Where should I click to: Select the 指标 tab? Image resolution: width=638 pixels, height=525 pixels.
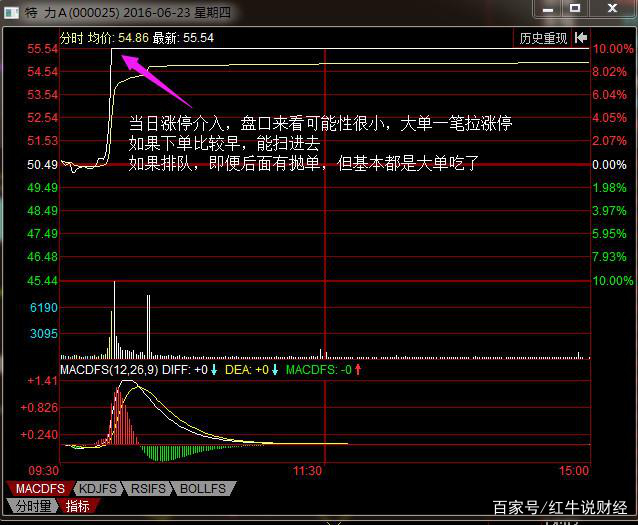click(x=77, y=506)
